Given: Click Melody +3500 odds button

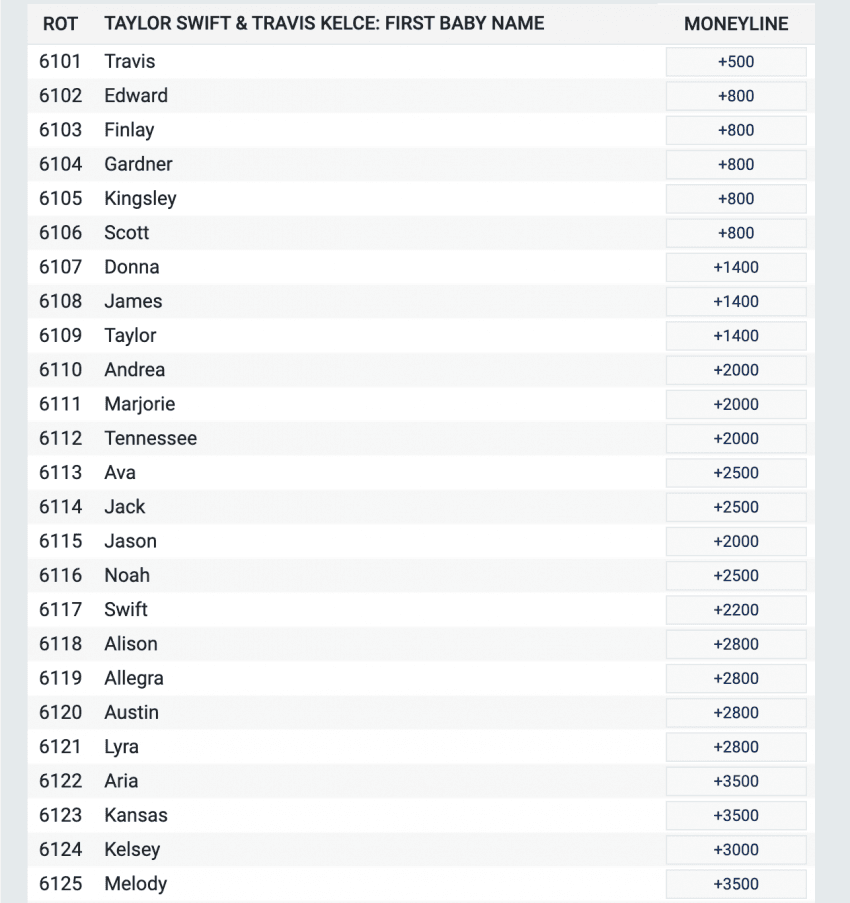Looking at the screenshot, I should pyautogui.click(x=736, y=884).
